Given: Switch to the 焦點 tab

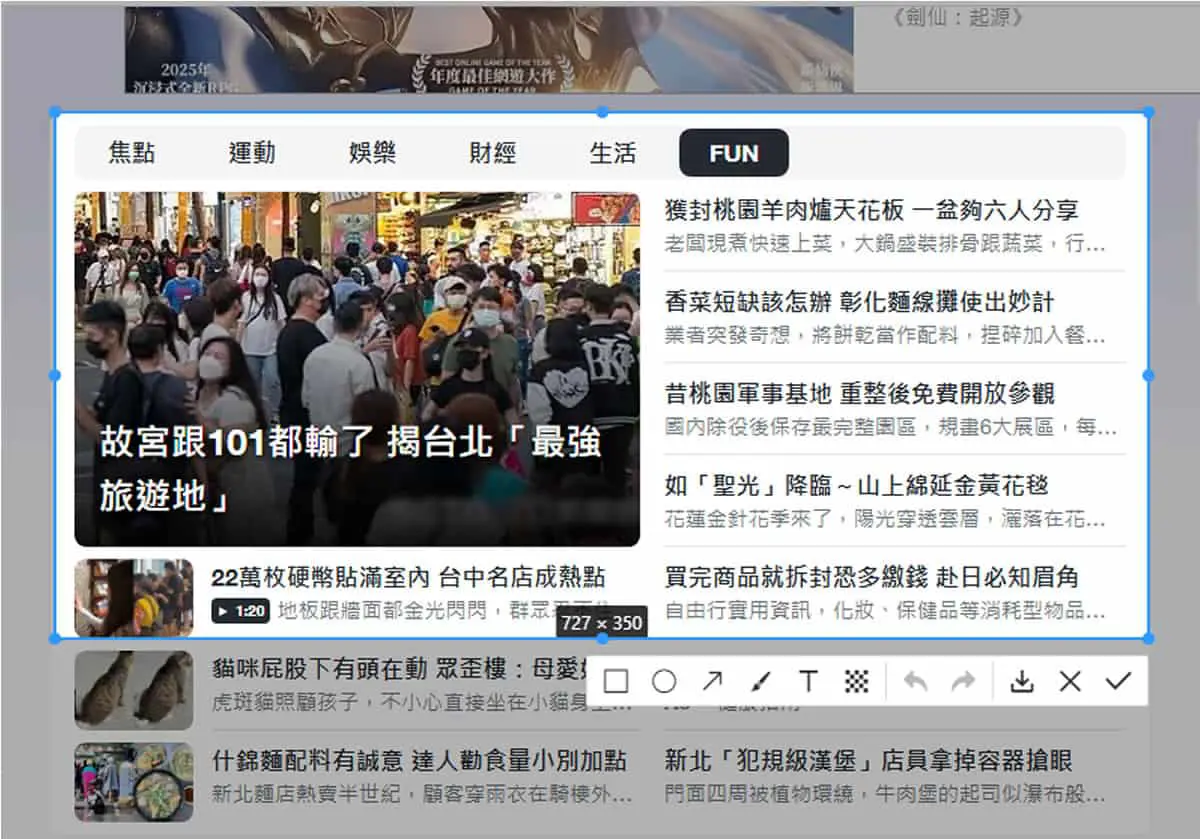Looking at the screenshot, I should tap(132, 153).
